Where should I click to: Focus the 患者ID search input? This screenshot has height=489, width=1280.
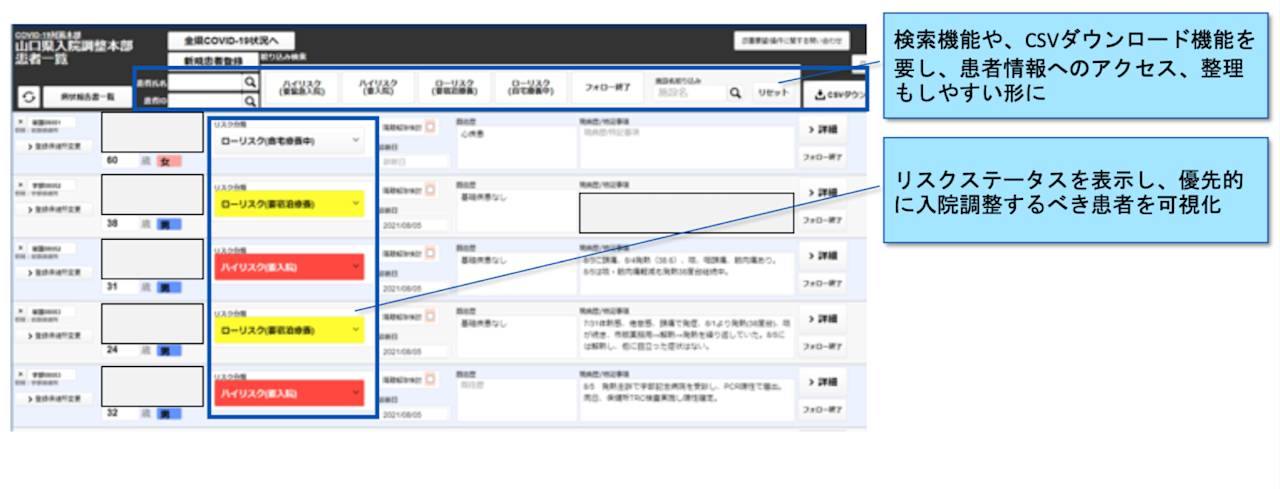[204, 100]
